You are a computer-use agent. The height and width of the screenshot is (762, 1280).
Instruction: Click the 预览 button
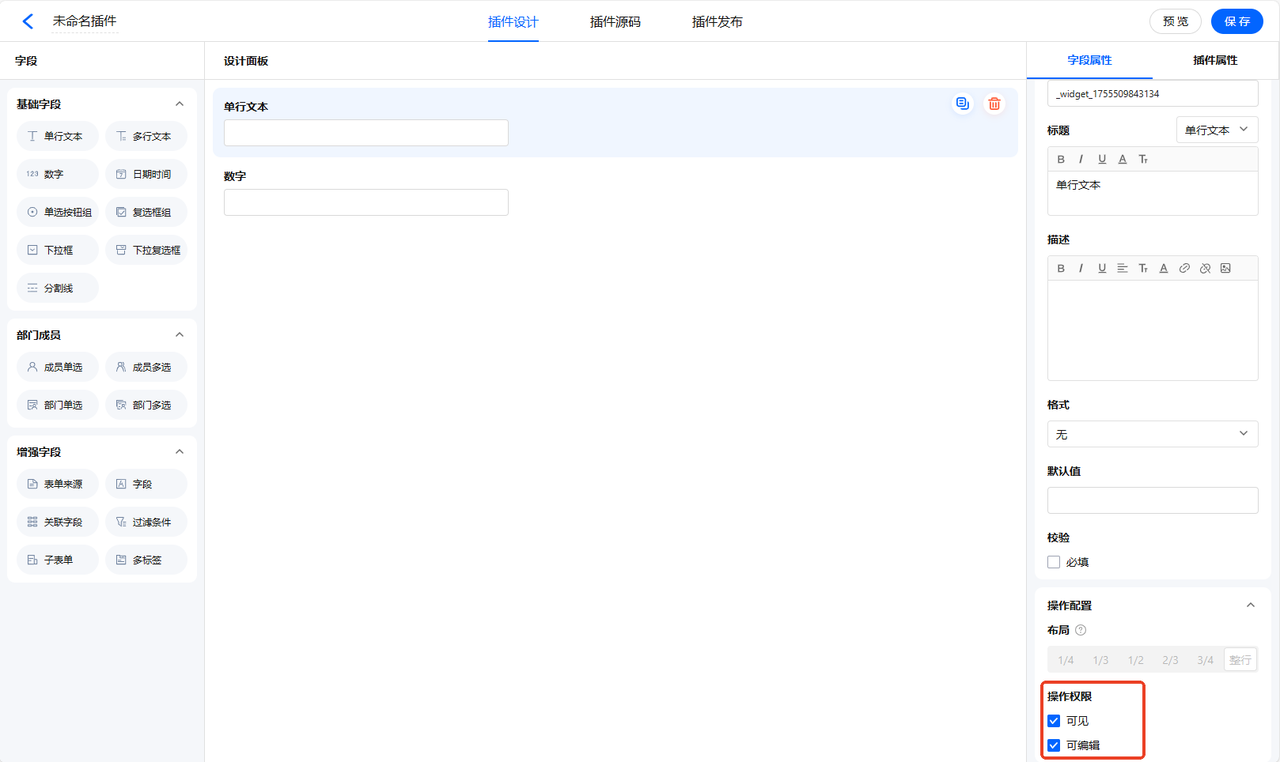click(1175, 21)
